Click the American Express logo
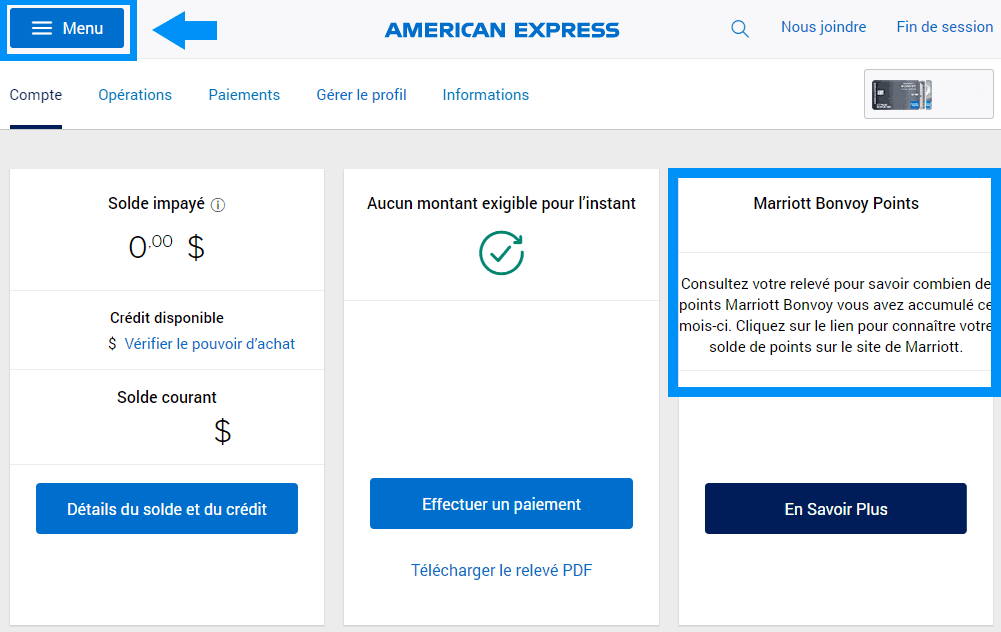The image size is (1001, 632). 501,29
